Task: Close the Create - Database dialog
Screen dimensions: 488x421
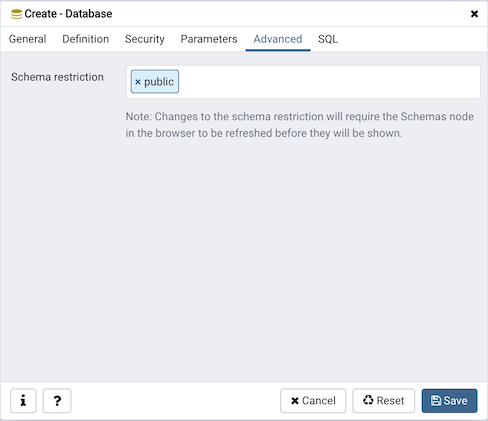Action: point(474,14)
